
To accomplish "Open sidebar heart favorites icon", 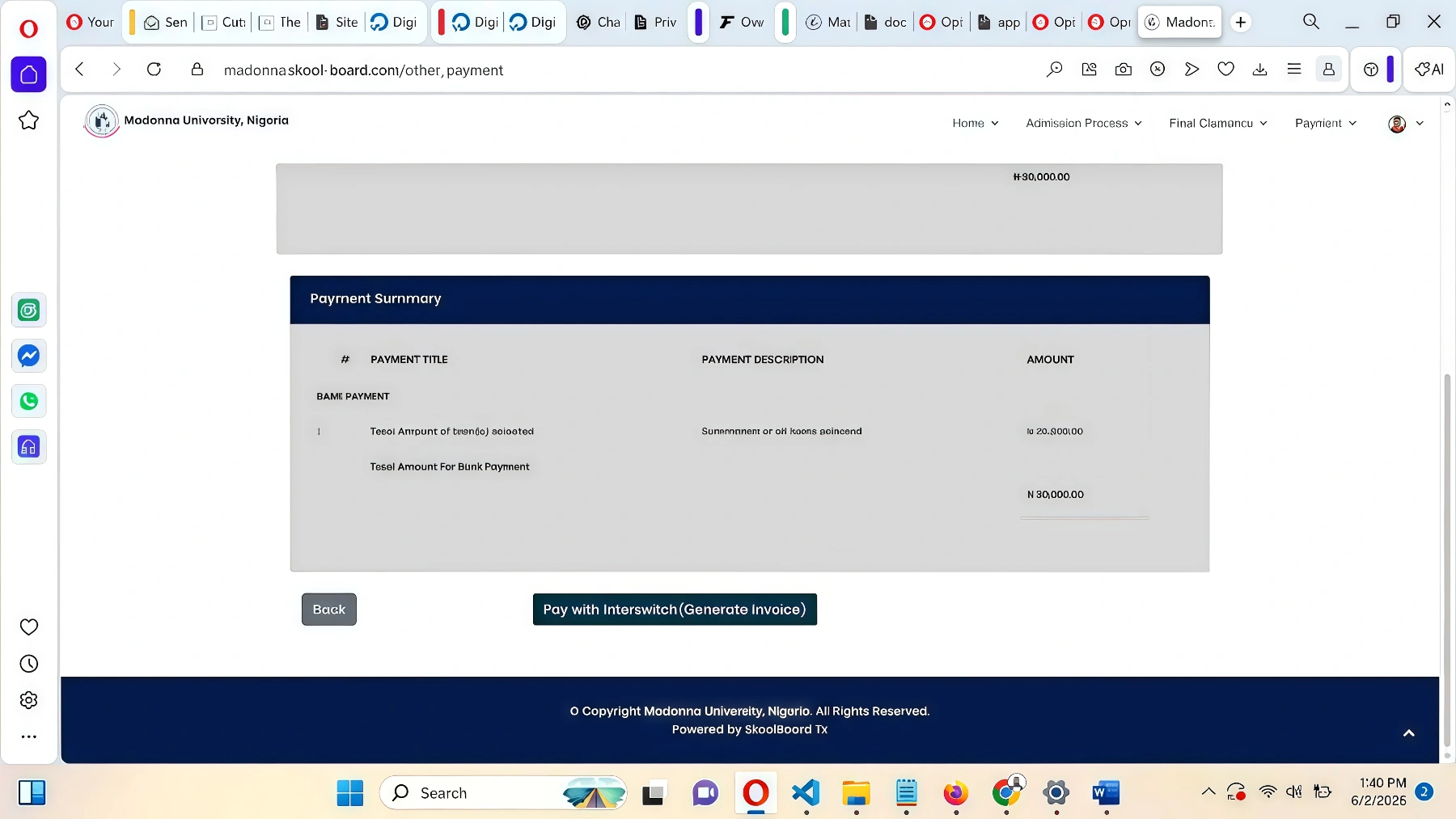I will (28, 627).
